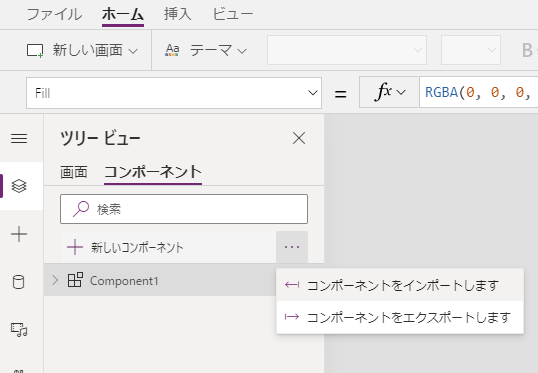This screenshot has width=538, height=373.
Task: Open the data cylinder sidebar icon
Action: click(x=19, y=282)
